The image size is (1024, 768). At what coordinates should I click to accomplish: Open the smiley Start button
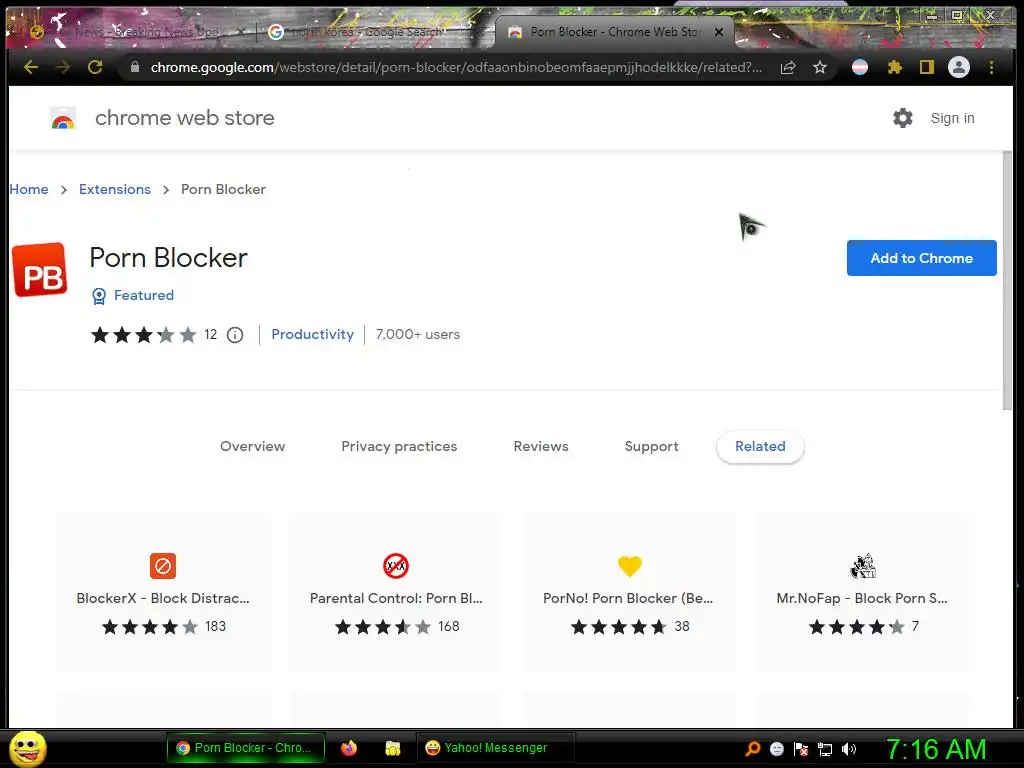tap(27, 748)
